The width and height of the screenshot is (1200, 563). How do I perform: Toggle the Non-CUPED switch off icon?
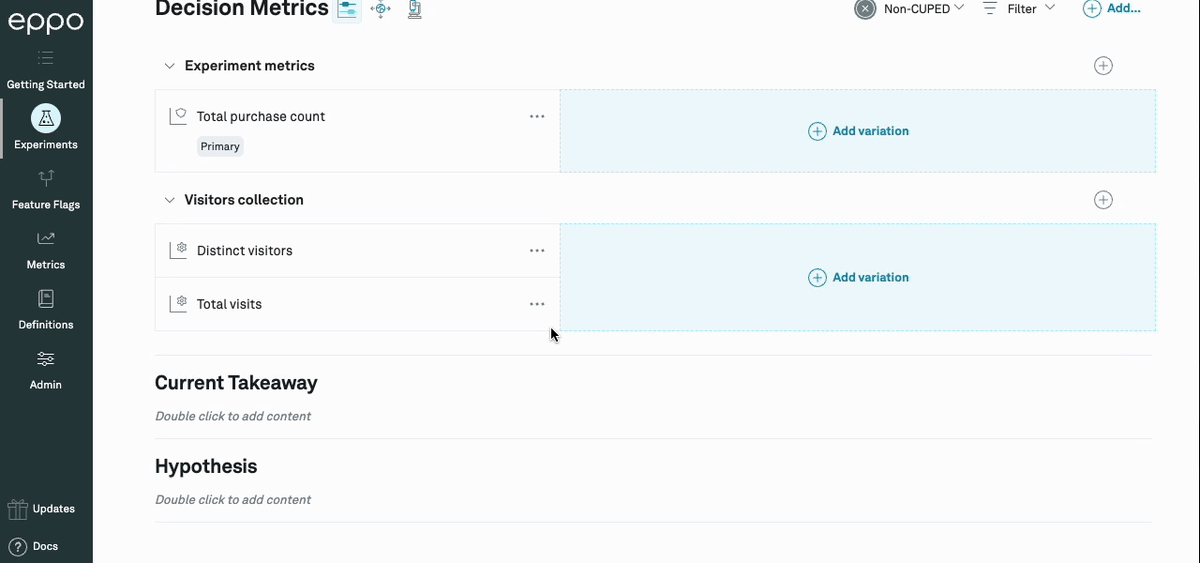[x=865, y=9]
